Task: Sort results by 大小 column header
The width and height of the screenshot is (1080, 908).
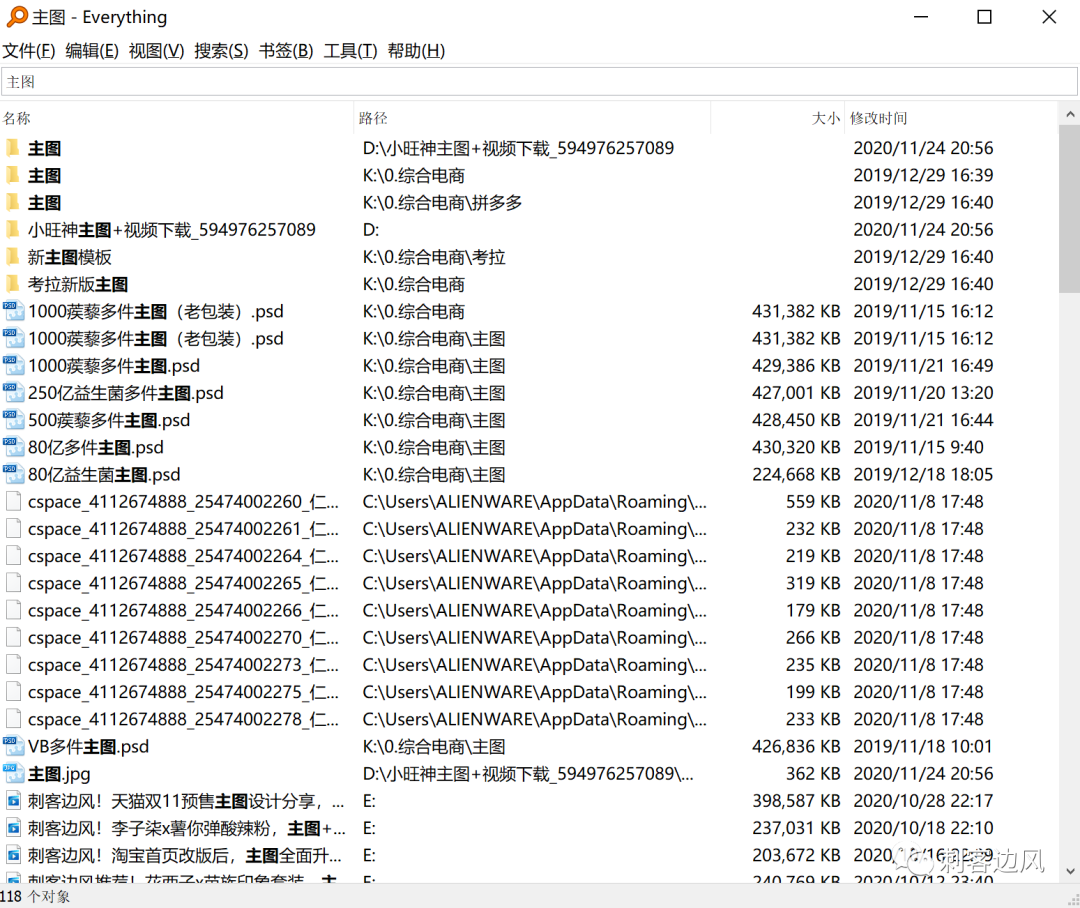Action: (776, 118)
